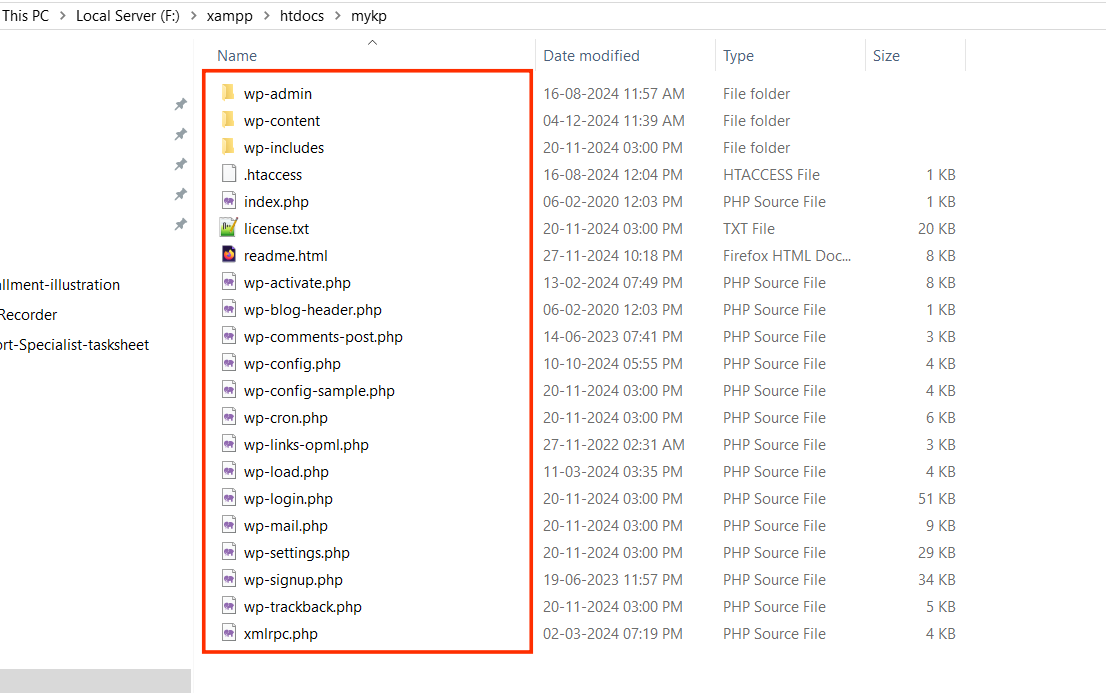Click the xmlrpc.php file icon
The width and height of the screenshot is (1106, 693).
pyautogui.click(x=229, y=632)
